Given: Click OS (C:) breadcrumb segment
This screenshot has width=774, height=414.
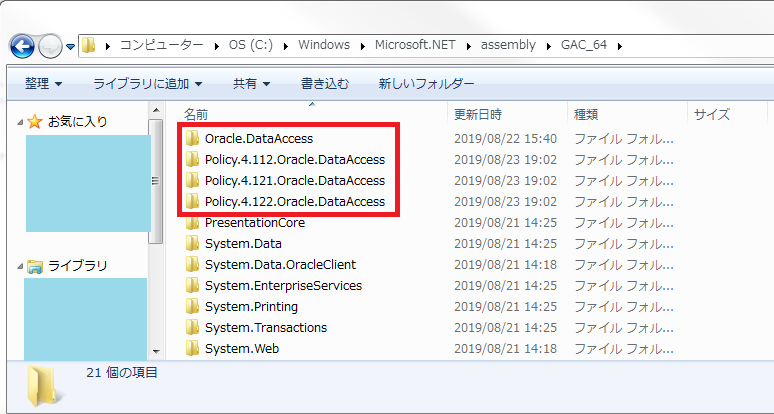Looking at the screenshot, I should point(250,45).
